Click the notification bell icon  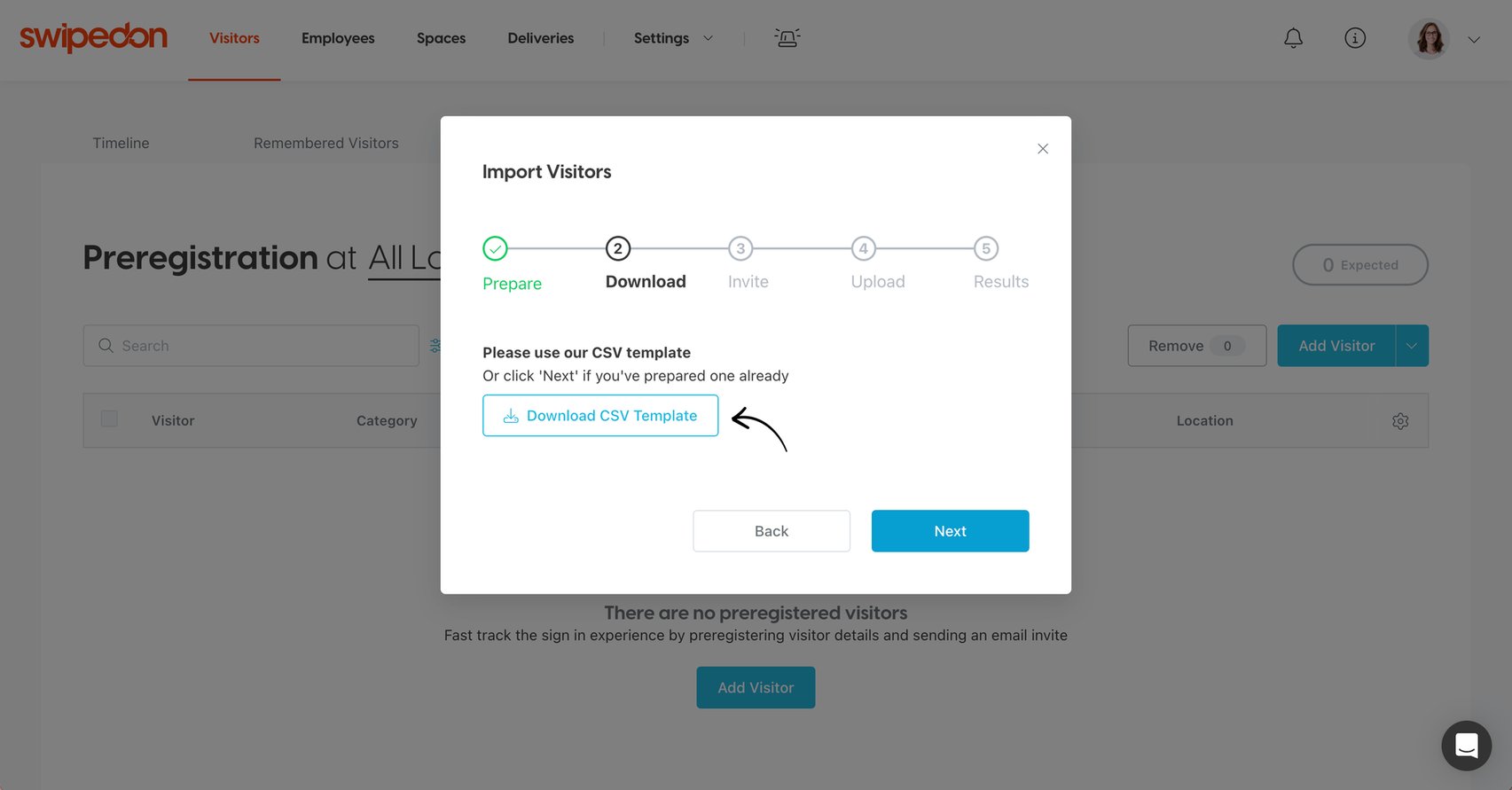pos(1293,38)
